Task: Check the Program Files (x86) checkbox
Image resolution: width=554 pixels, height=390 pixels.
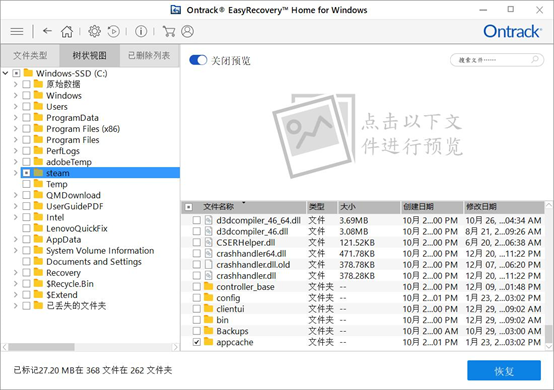Action: [26, 129]
